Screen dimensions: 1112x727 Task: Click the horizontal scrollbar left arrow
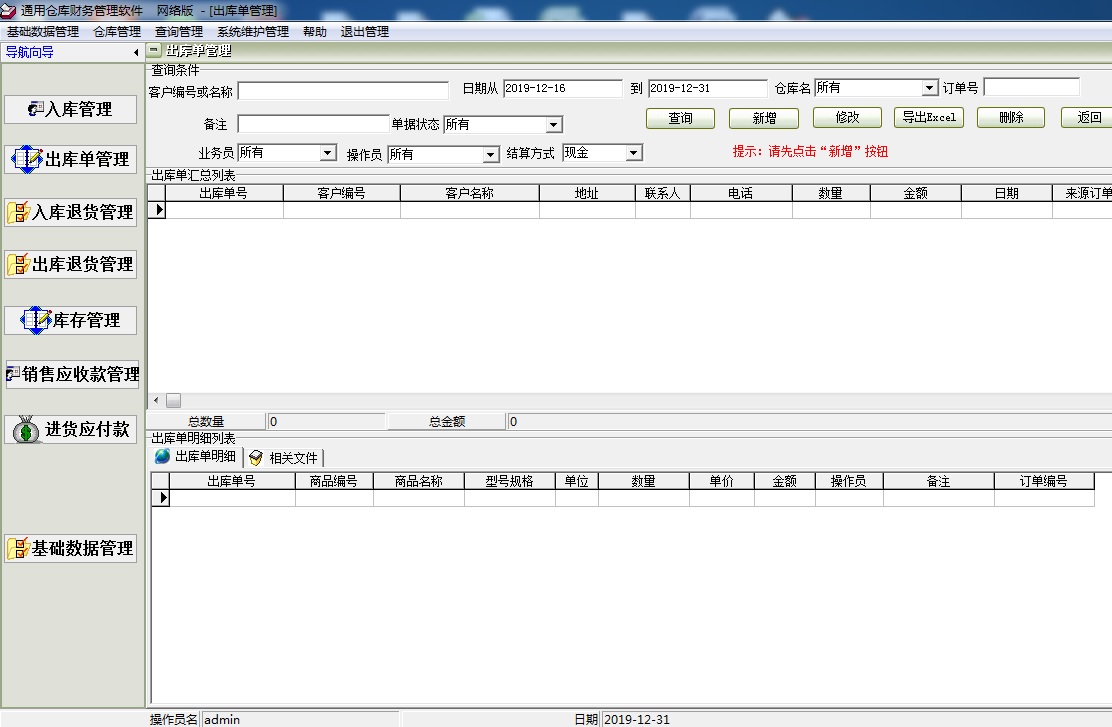pyautogui.click(x=156, y=400)
